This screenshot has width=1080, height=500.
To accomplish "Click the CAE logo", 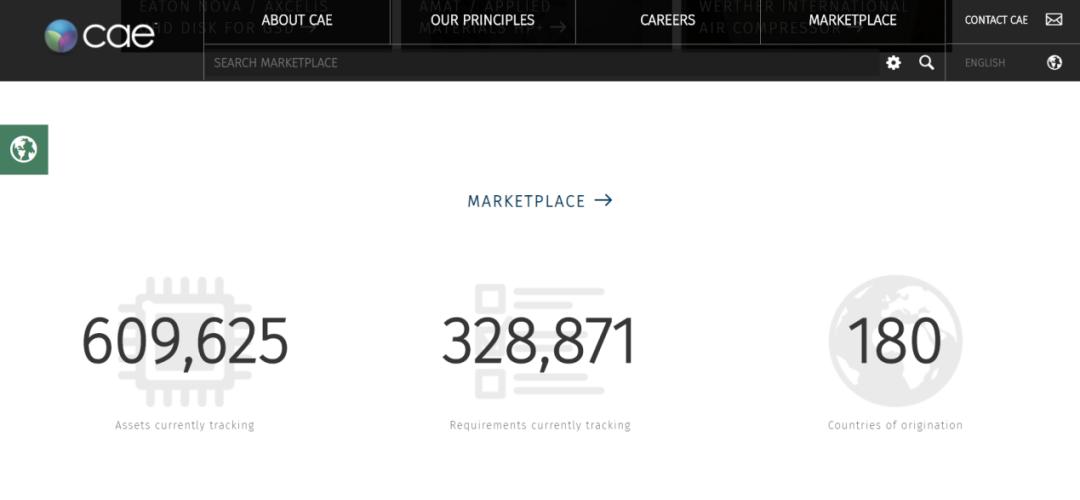I will pyautogui.click(x=100, y=36).
